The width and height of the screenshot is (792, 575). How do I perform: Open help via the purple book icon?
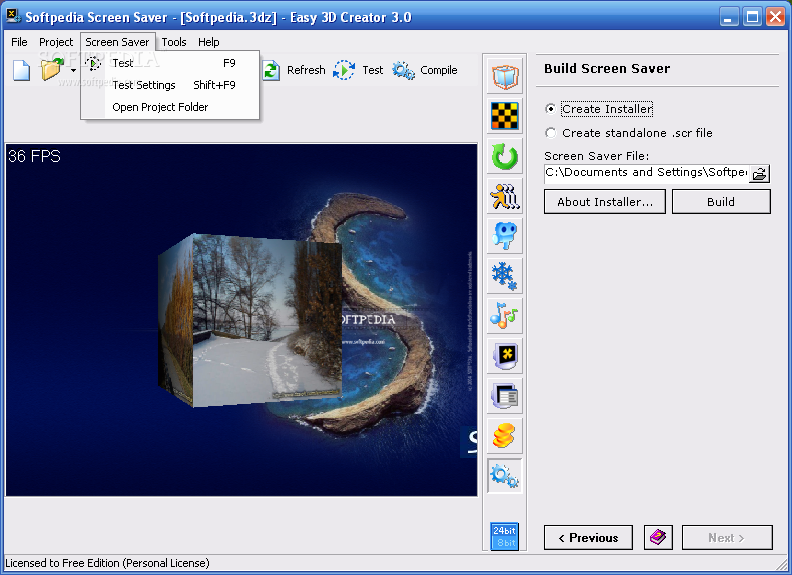[658, 538]
